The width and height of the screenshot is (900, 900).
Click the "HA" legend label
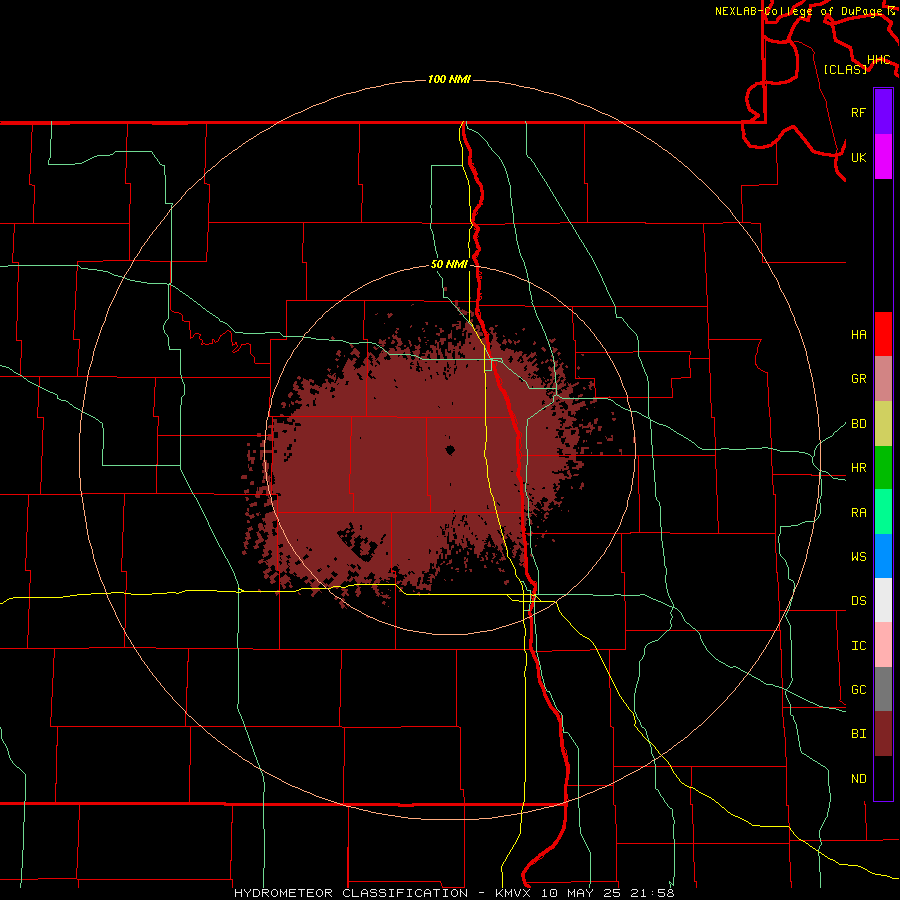858,335
